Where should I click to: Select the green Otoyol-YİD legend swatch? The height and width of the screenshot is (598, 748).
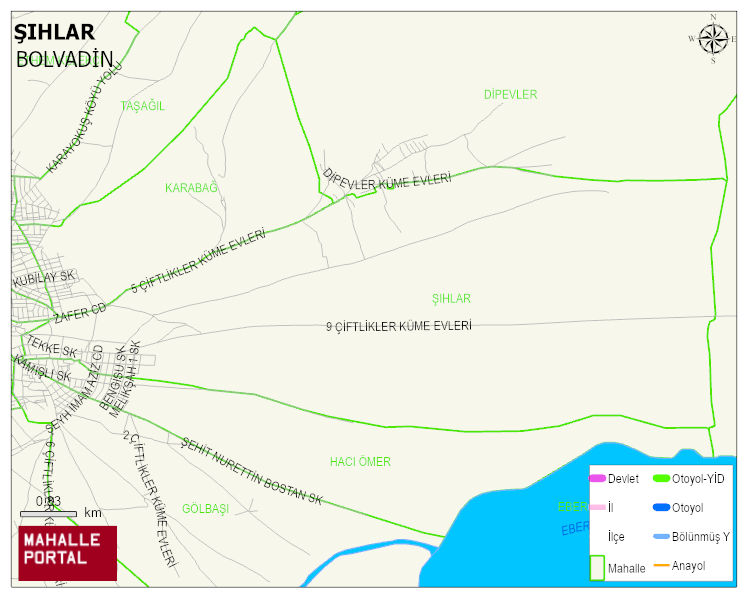[660, 479]
